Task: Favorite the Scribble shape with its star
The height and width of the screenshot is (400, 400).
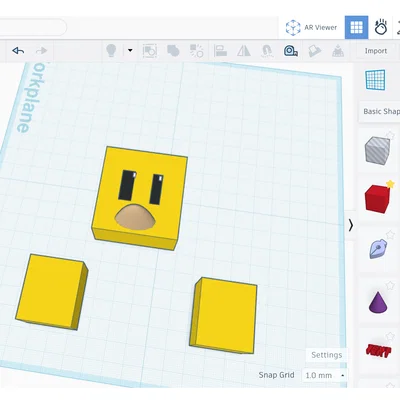Action: pyautogui.click(x=390, y=235)
